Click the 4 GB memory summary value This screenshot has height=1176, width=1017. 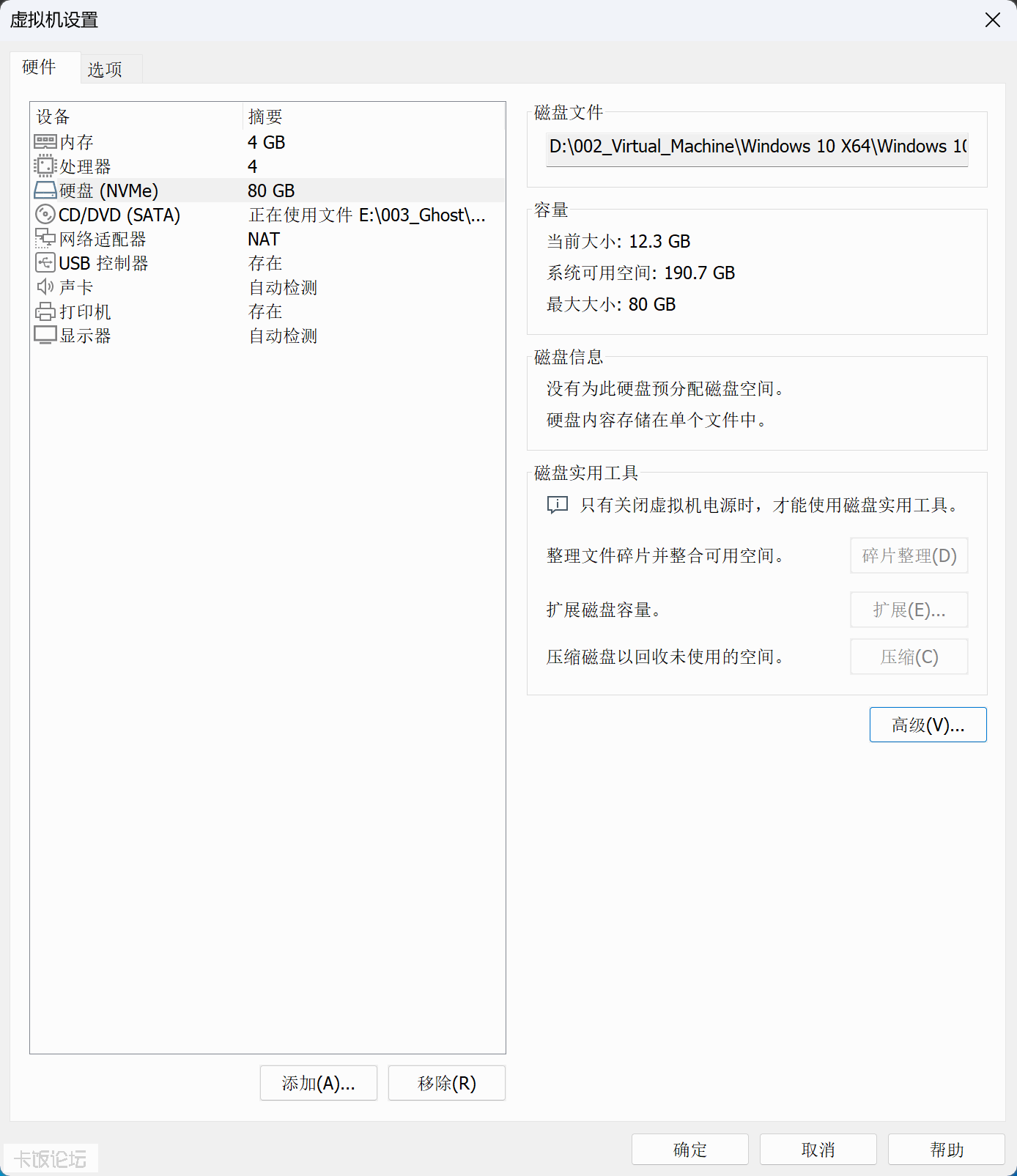tap(267, 142)
